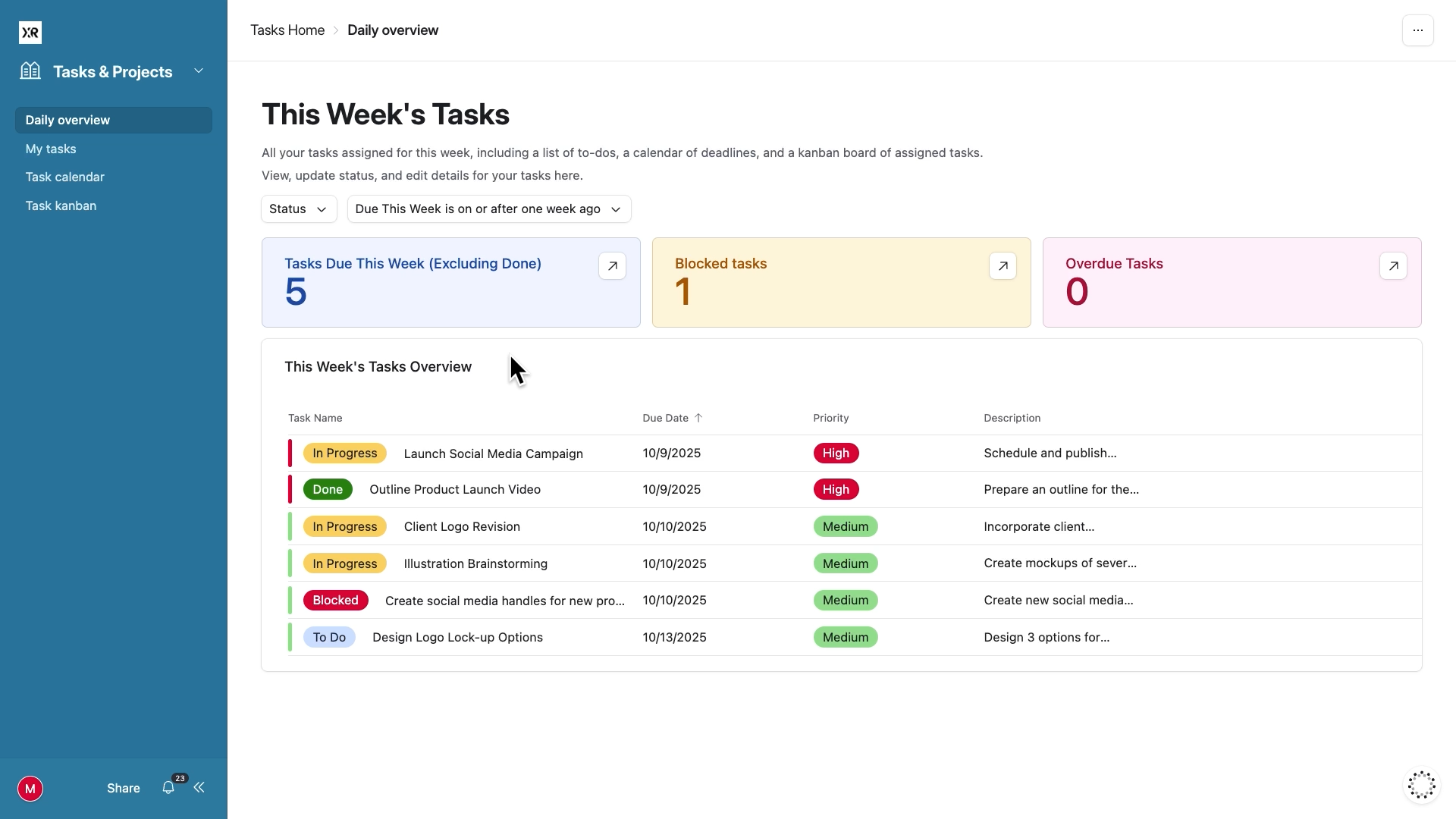Screen dimensions: 1456x819
Task: Open My tasks from the sidebar
Action: (50, 149)
